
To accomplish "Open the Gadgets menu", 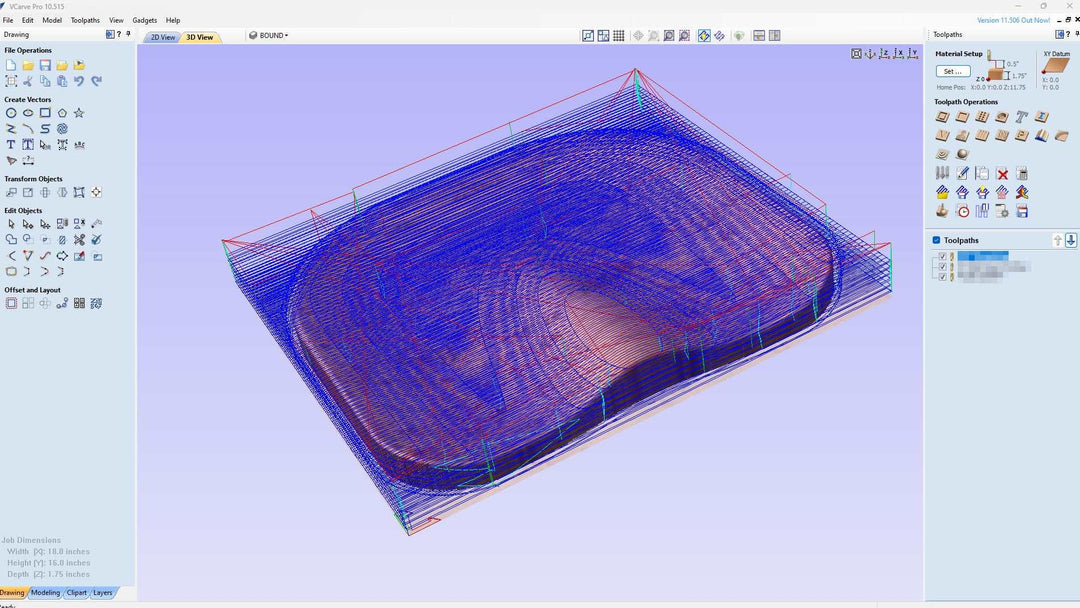I will (x=144, y=20).
